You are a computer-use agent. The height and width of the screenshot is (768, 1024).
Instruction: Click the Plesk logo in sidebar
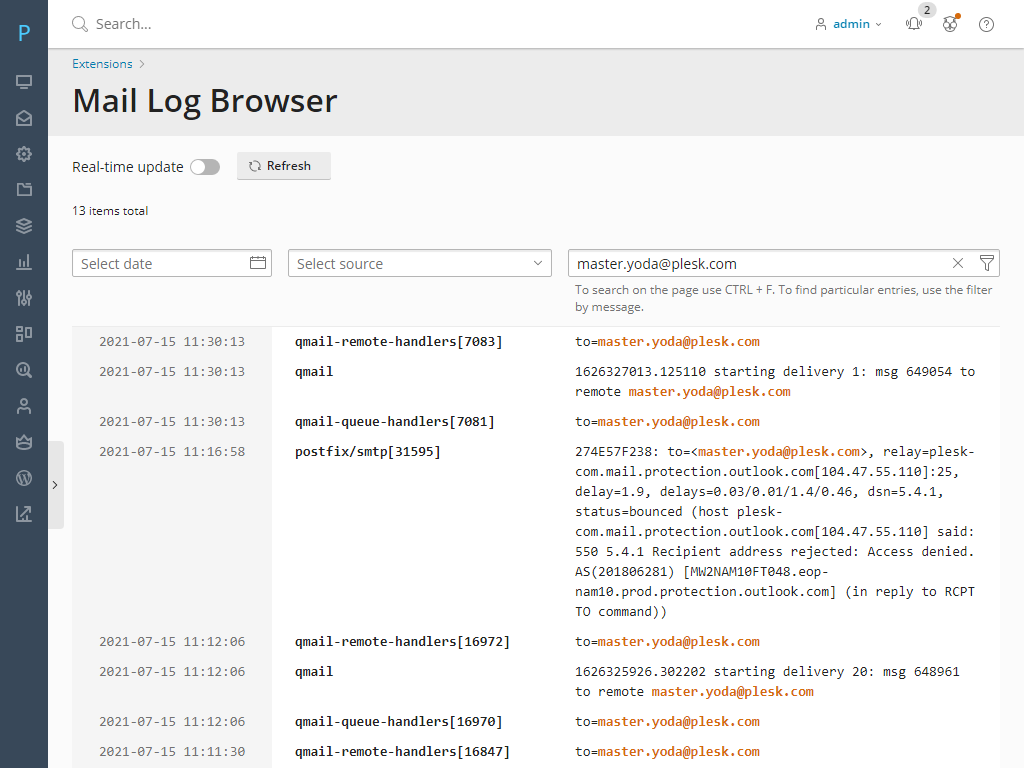(24, 32)
